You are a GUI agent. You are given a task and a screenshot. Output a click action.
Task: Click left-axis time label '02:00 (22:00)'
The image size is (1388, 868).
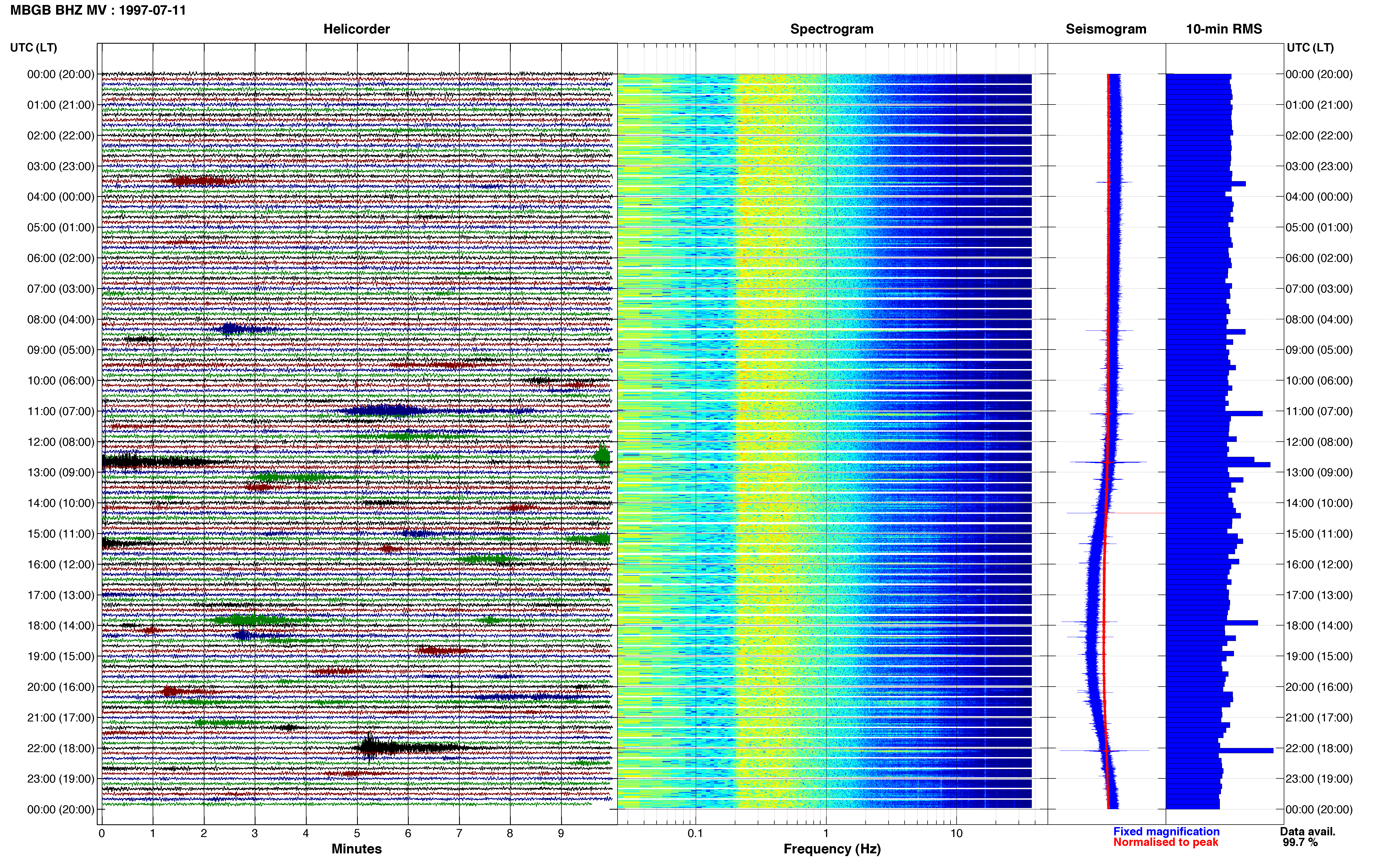(61, 135)
